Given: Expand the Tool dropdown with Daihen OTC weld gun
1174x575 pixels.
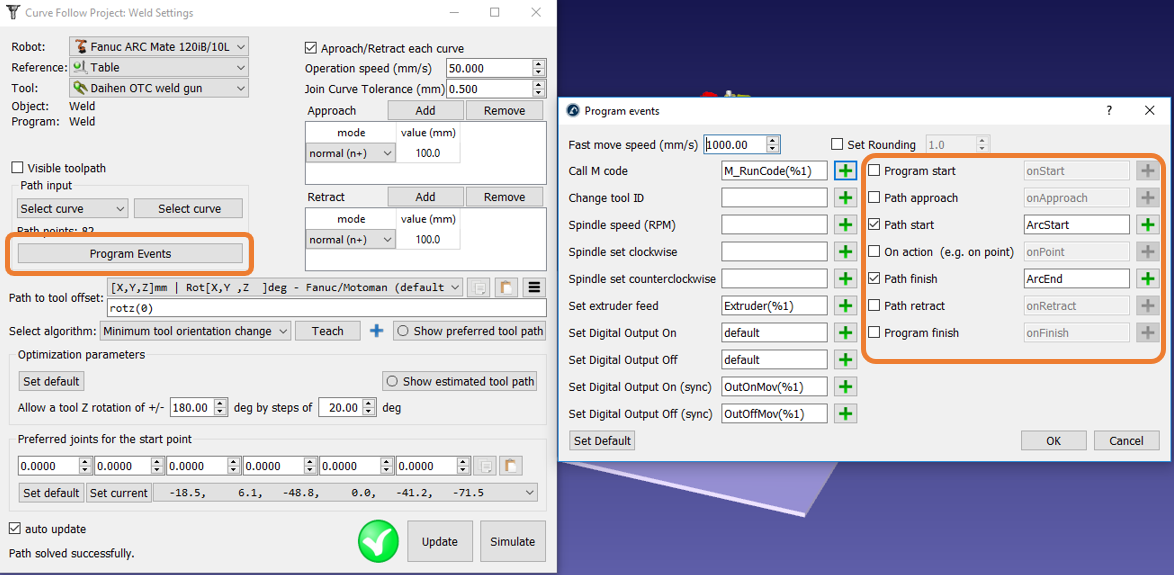Looking at the screenshot, I should 158,88.
